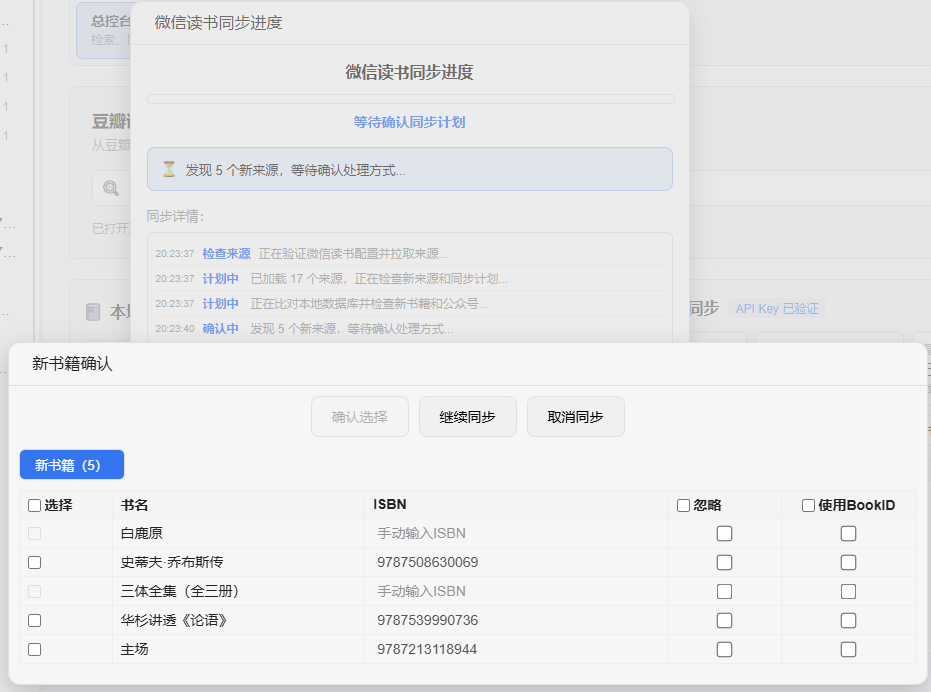Toggle the 忽略 header checkbox

tap(683, 505)
